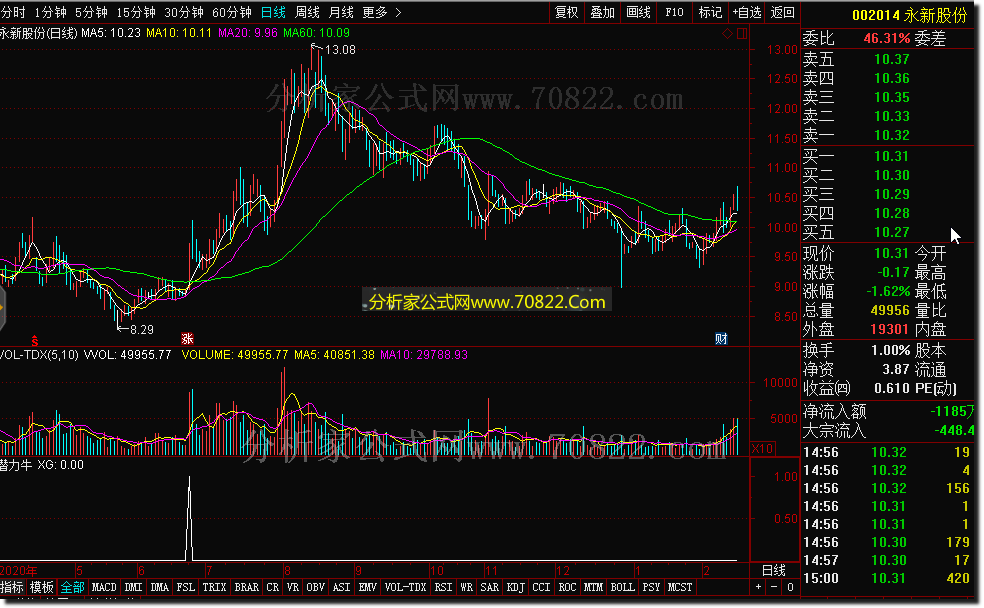
Task: Switch to the 30分钟 chart
Action: pos(184,12)
